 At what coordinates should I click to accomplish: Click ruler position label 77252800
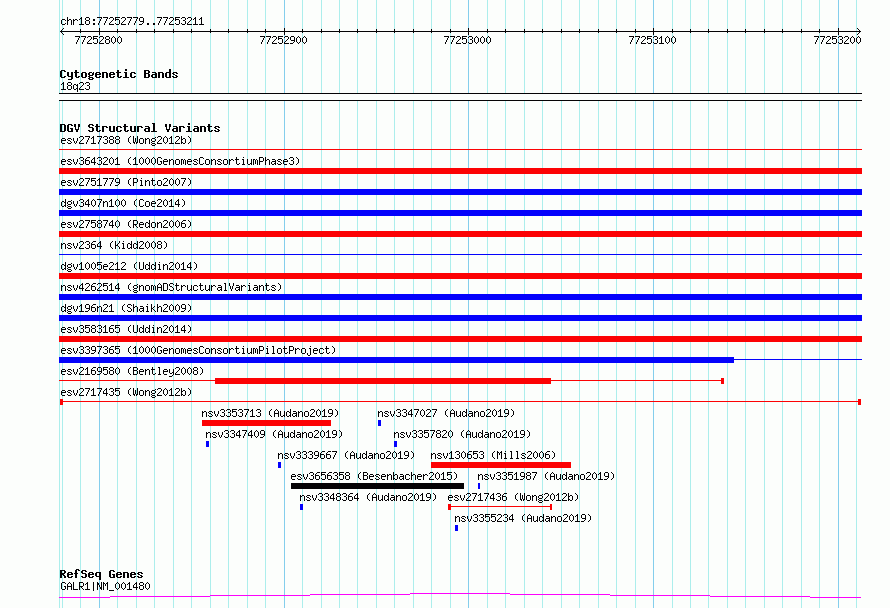click(x=98, y=40)
